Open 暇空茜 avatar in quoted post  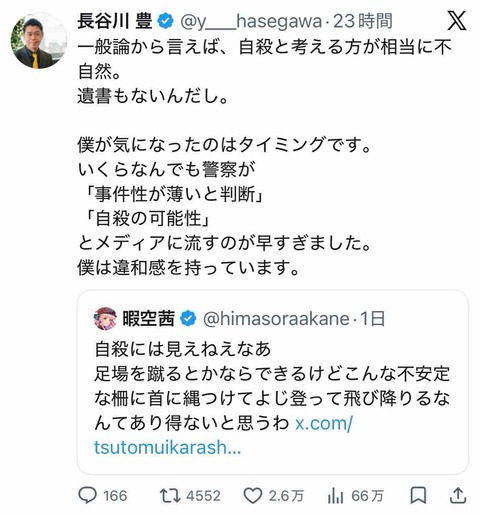[x=105, y=319]
